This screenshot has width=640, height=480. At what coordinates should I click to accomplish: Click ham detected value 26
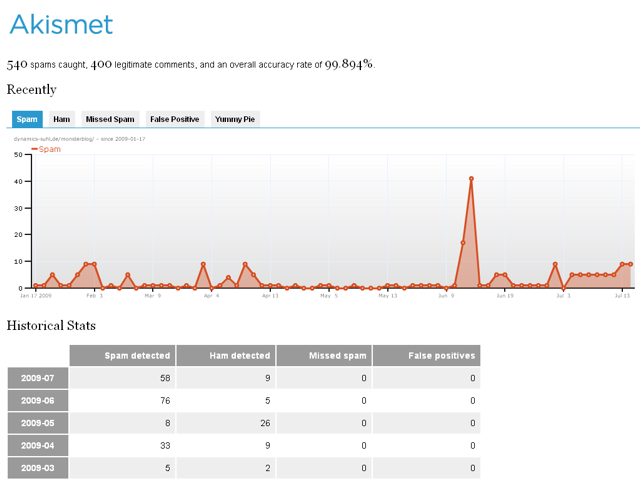tap(265, 423)
